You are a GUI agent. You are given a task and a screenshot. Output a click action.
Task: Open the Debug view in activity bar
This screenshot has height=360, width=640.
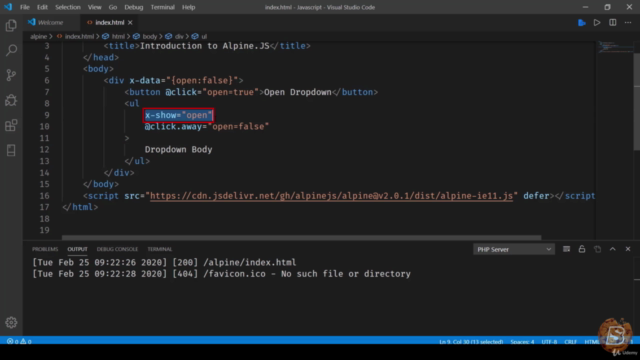pos(11,100)
